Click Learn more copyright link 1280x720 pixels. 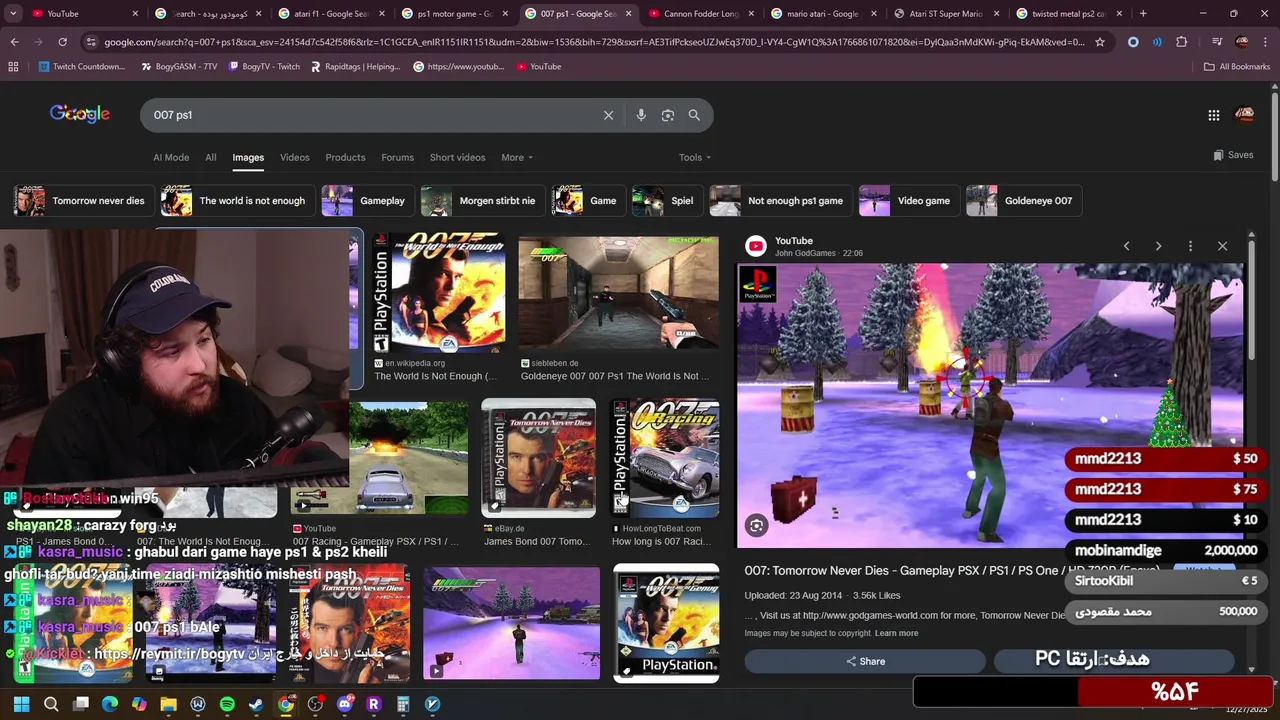896,633
